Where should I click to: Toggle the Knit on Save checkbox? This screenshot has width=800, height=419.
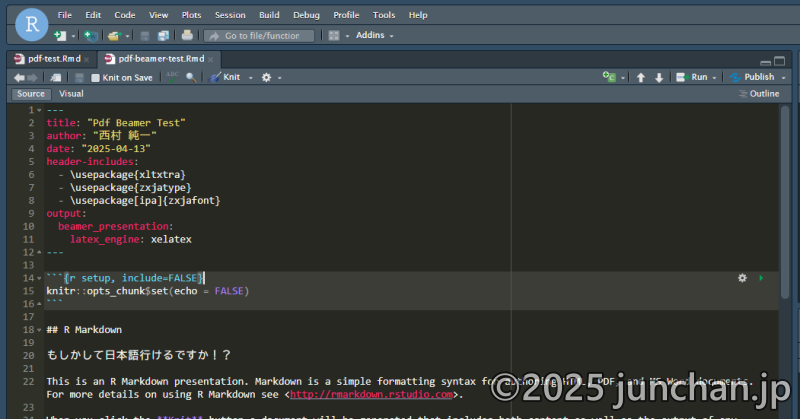pyautogui.click(x=95, y=78)
